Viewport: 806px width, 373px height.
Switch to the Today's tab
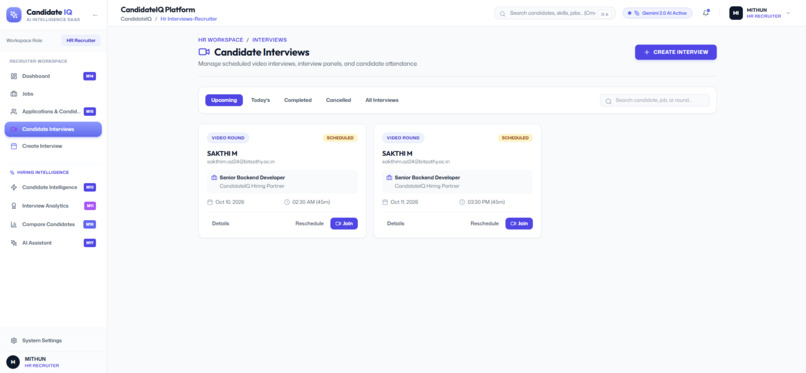point(261,100)
